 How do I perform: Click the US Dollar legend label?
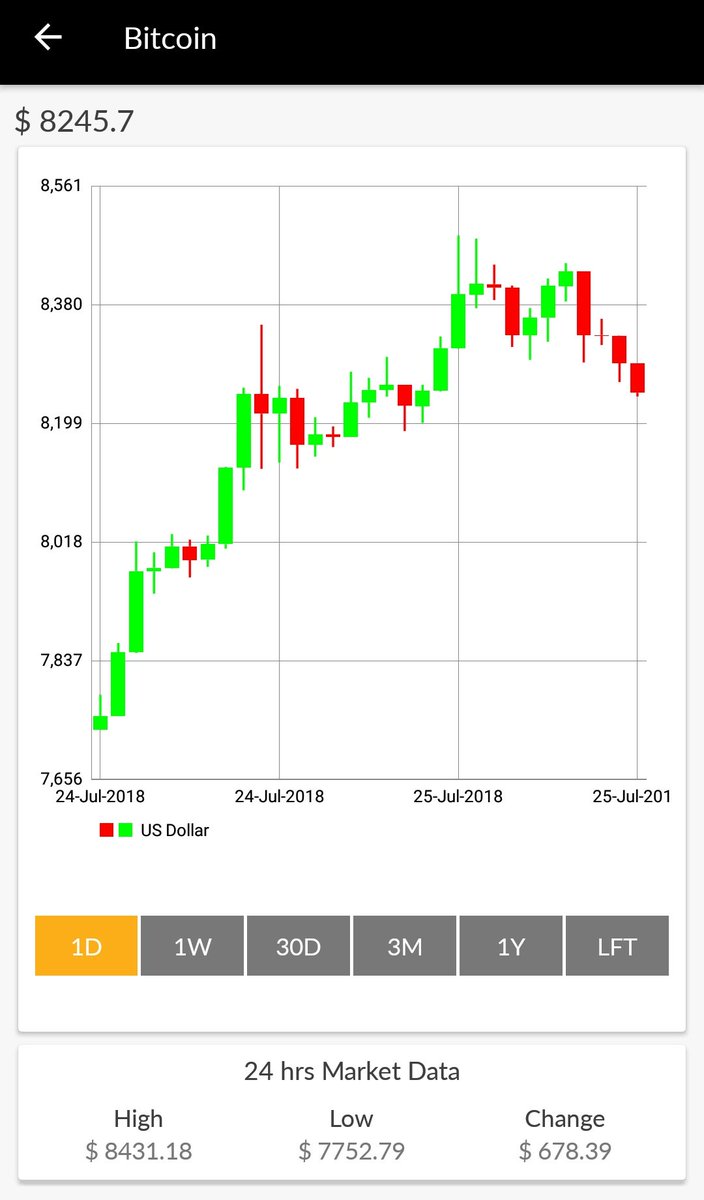point(175,830)
